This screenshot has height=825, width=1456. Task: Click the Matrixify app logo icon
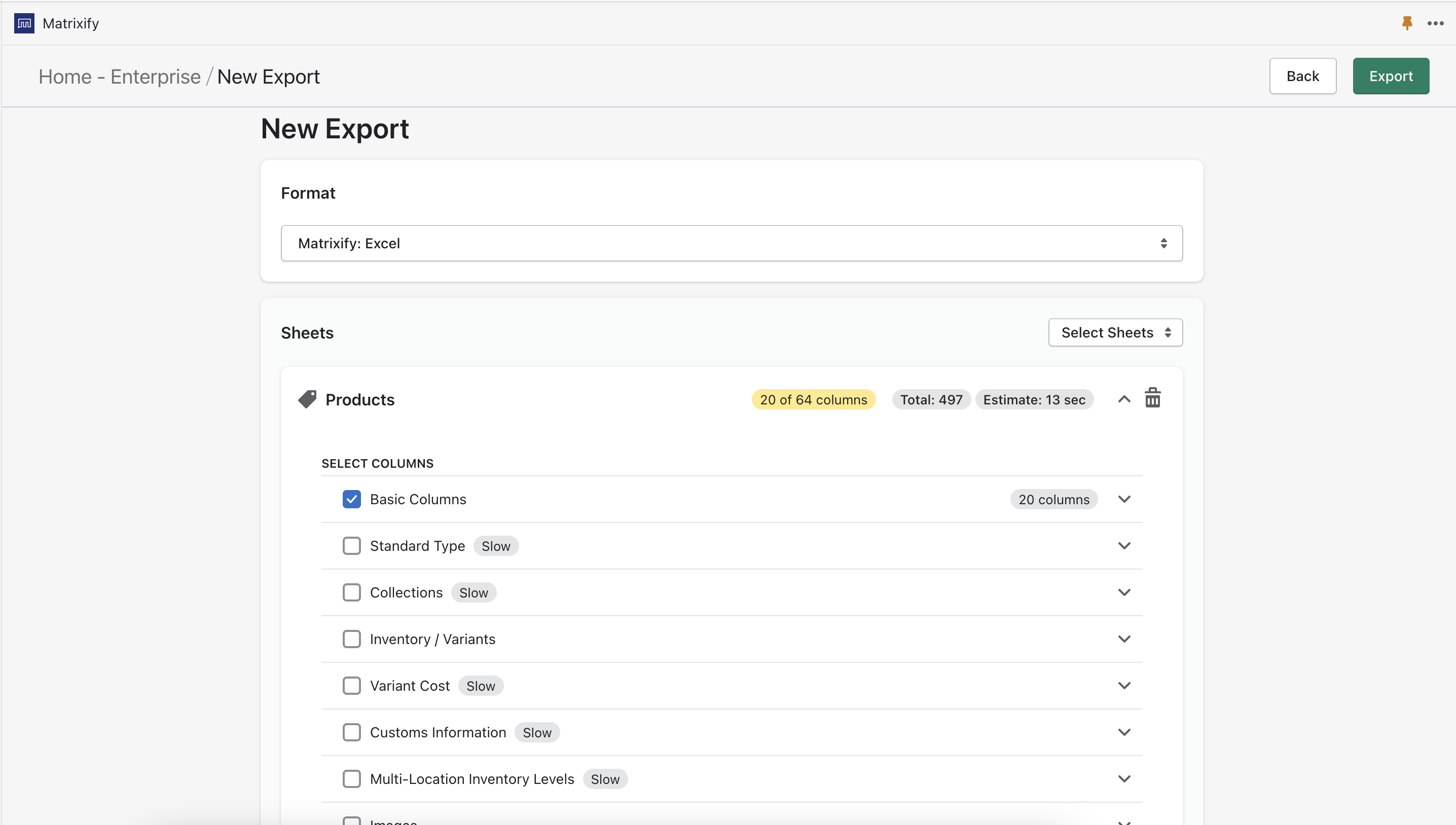tap(24, 23)
